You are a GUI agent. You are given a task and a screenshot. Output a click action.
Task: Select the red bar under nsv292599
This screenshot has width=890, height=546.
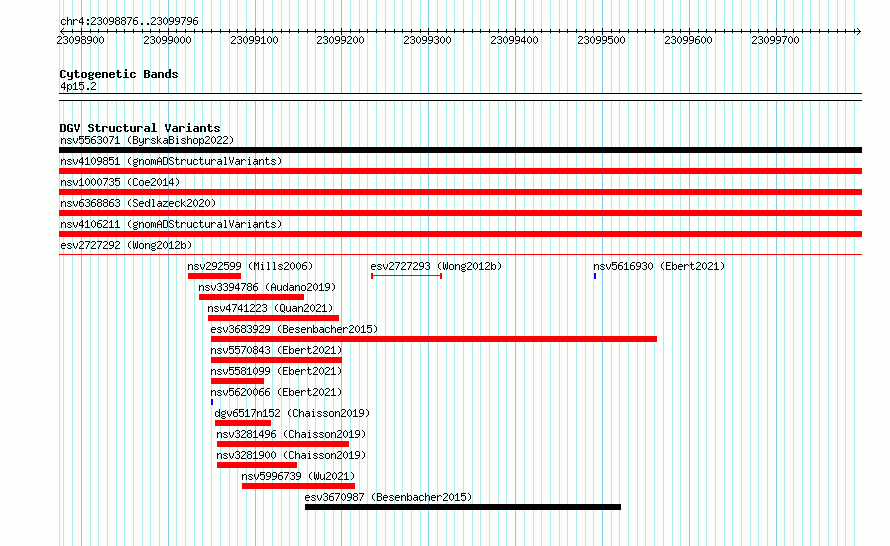pos(215,276)
